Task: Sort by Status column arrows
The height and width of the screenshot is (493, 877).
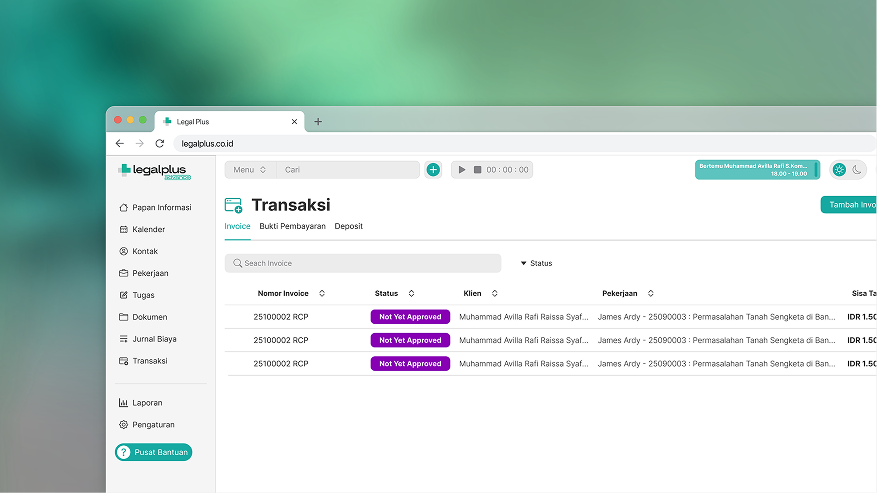Action: [411, 293]
